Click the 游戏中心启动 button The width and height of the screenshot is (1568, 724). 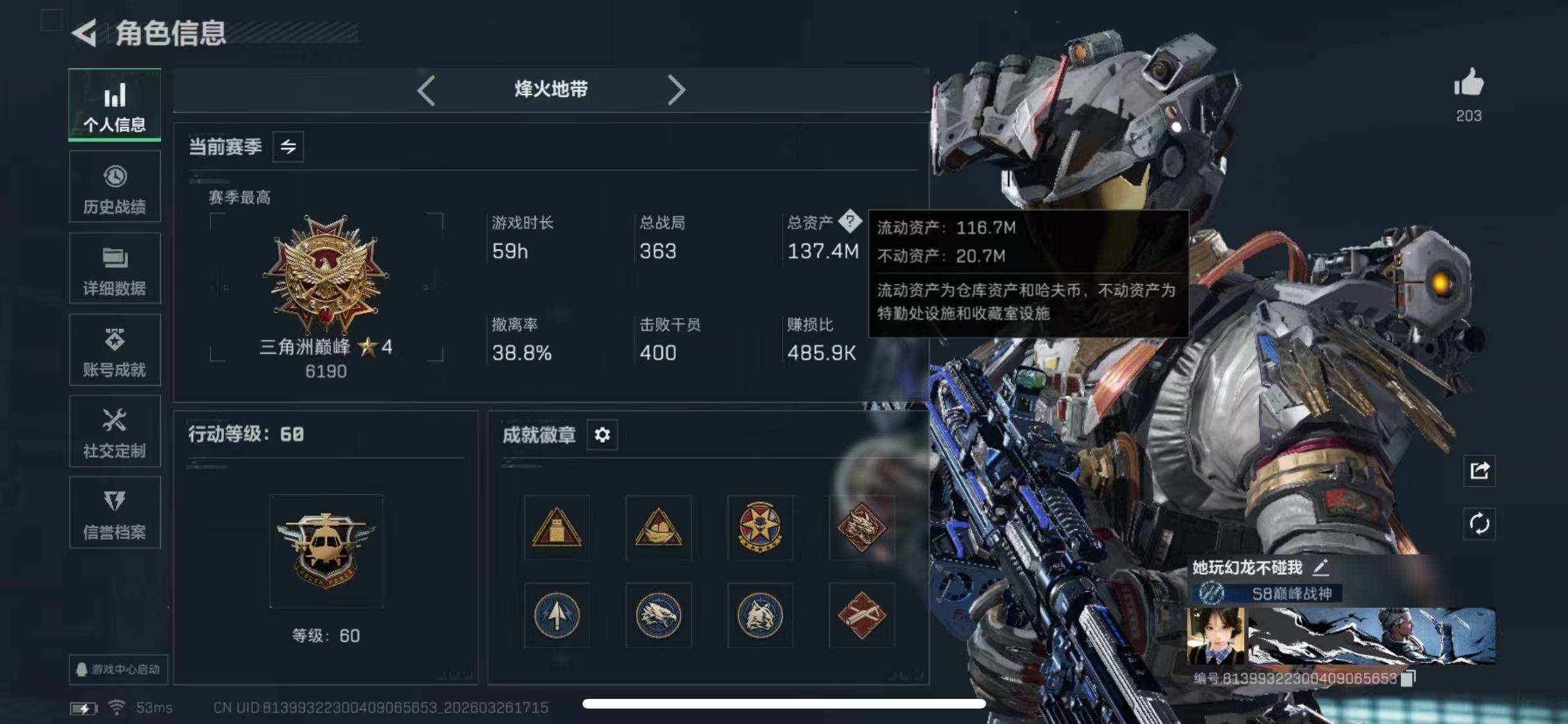[x=118, y=669]
